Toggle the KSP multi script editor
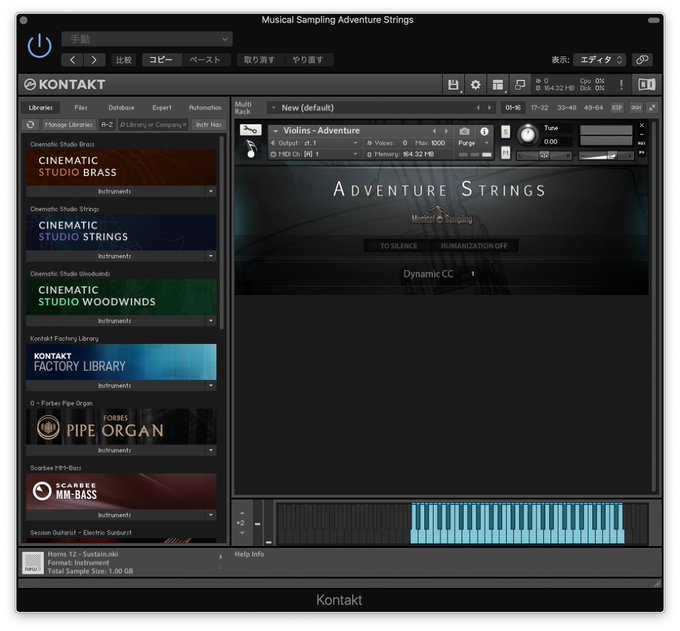Screen dimensions: 680x631 point(617,108)
